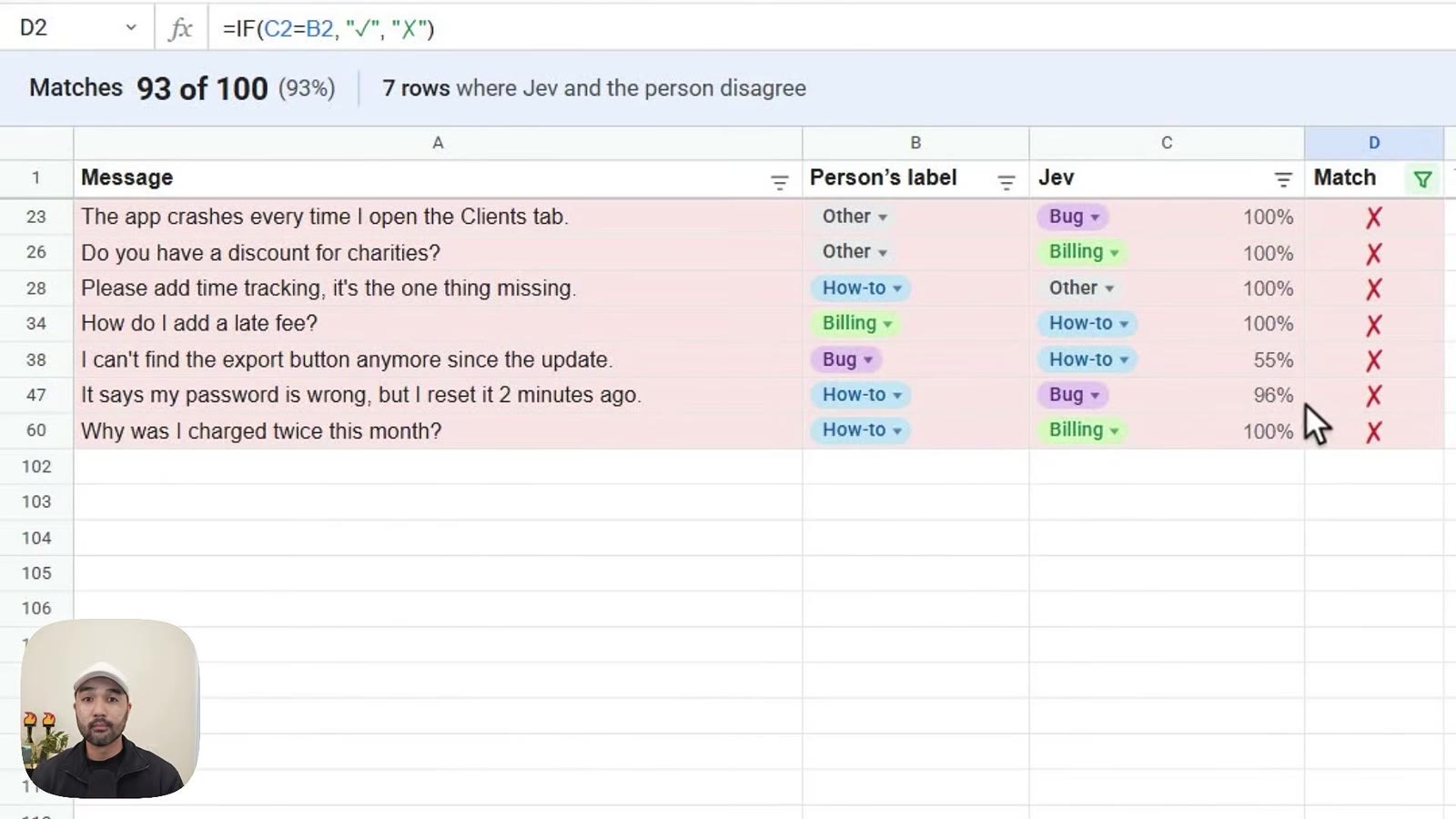Open the Other dropdown in row 23
This screenshot has width=1456, height=819.
(854, 217)
